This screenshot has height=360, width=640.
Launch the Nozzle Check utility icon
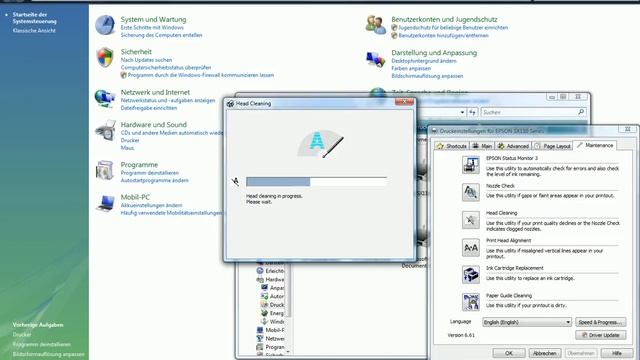click(x=471, y=192)
